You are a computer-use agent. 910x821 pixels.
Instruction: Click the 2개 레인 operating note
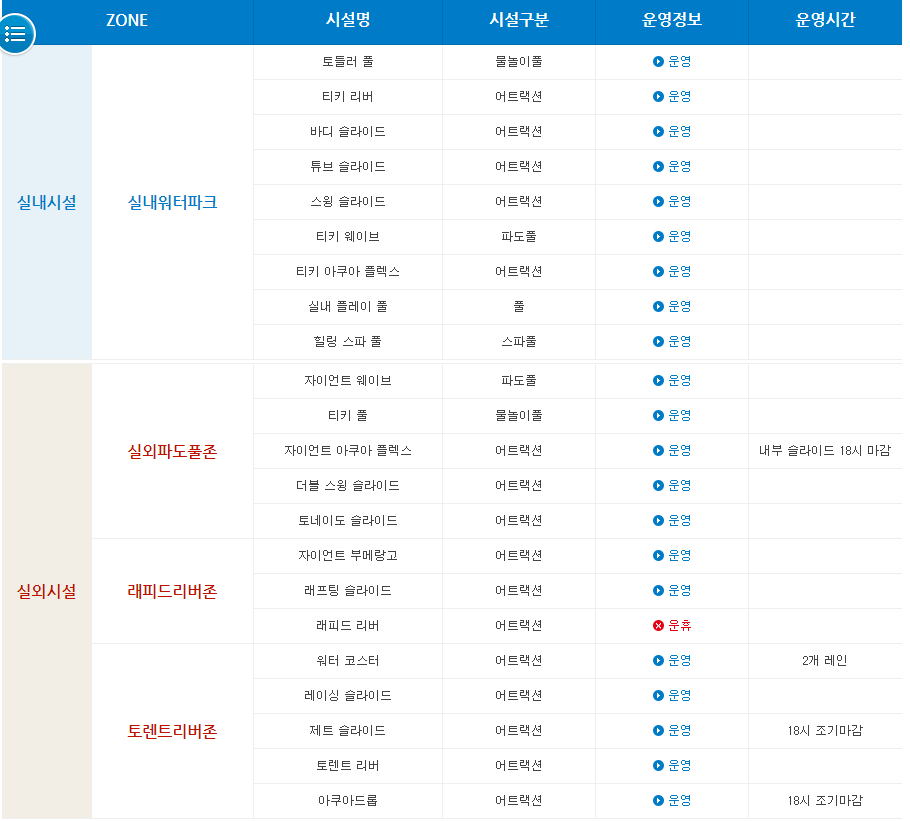tap(825, 660)
